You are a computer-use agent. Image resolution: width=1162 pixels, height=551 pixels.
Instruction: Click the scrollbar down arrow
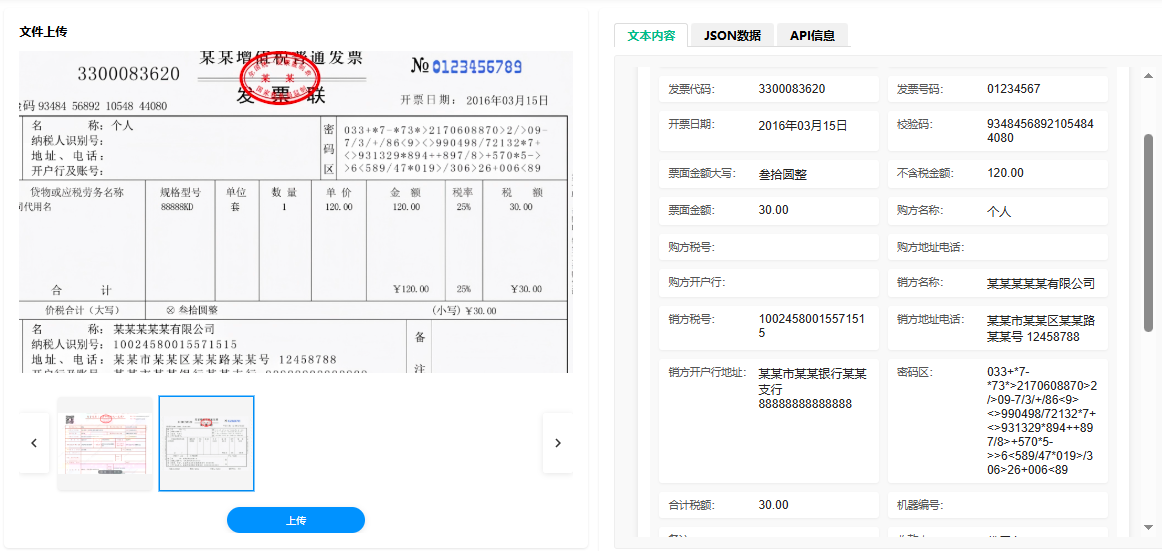[x=1149, y=527]
